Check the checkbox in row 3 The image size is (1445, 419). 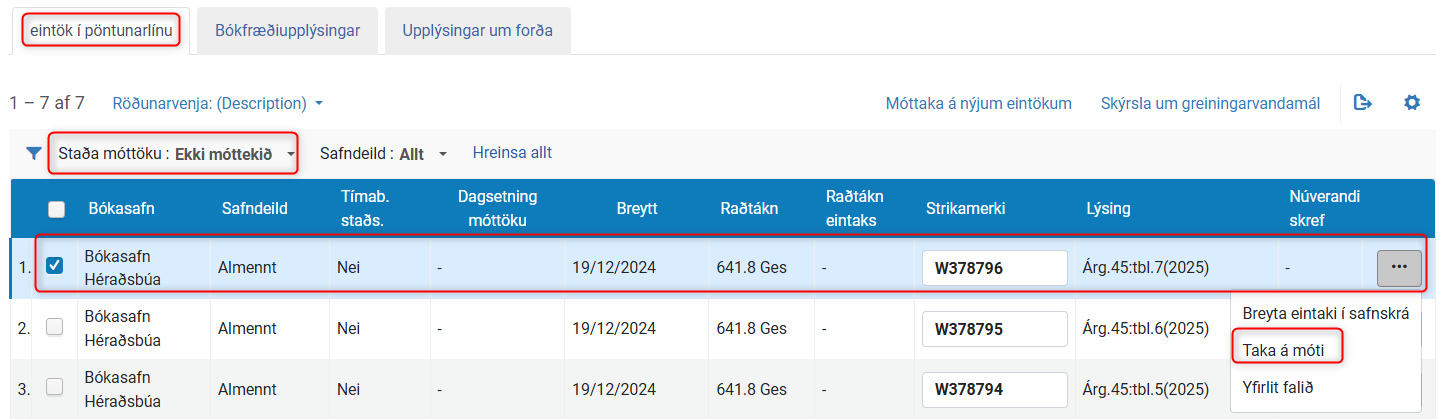56,387
